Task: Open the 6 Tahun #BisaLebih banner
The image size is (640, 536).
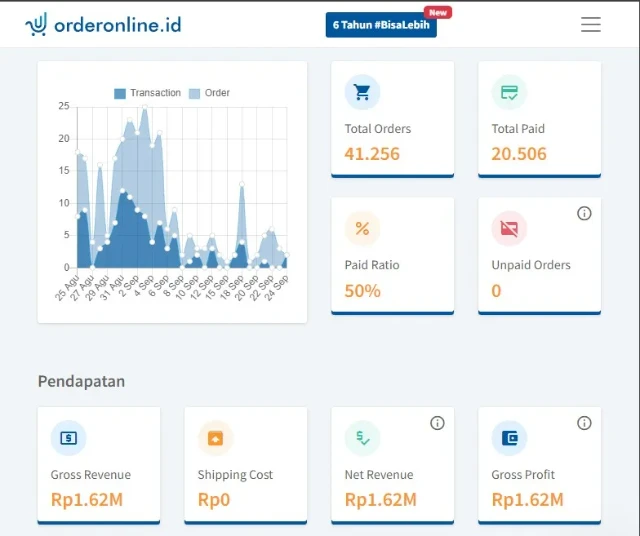Action: click(381, 25)
